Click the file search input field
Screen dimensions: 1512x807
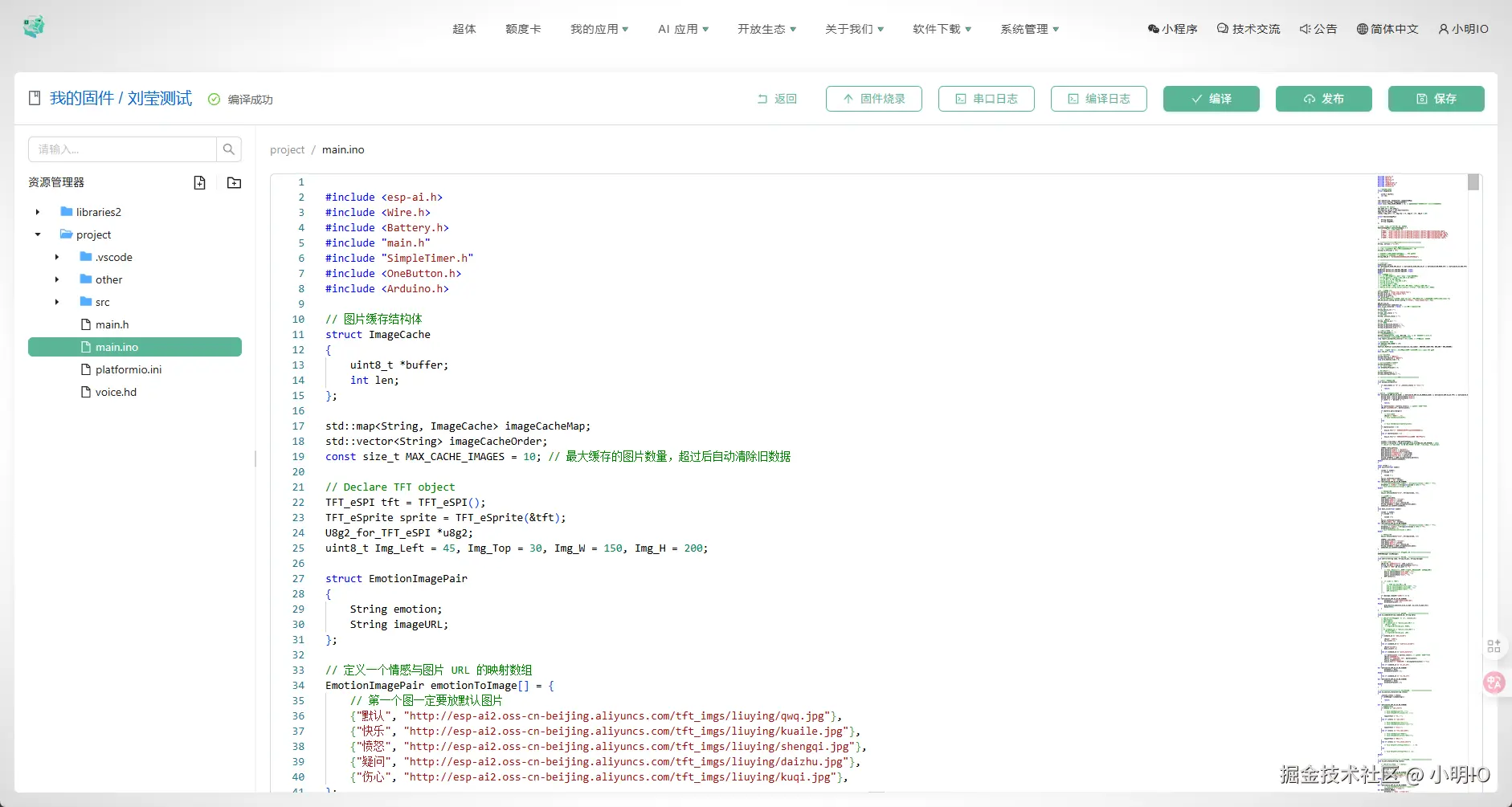tap(122, 149)
